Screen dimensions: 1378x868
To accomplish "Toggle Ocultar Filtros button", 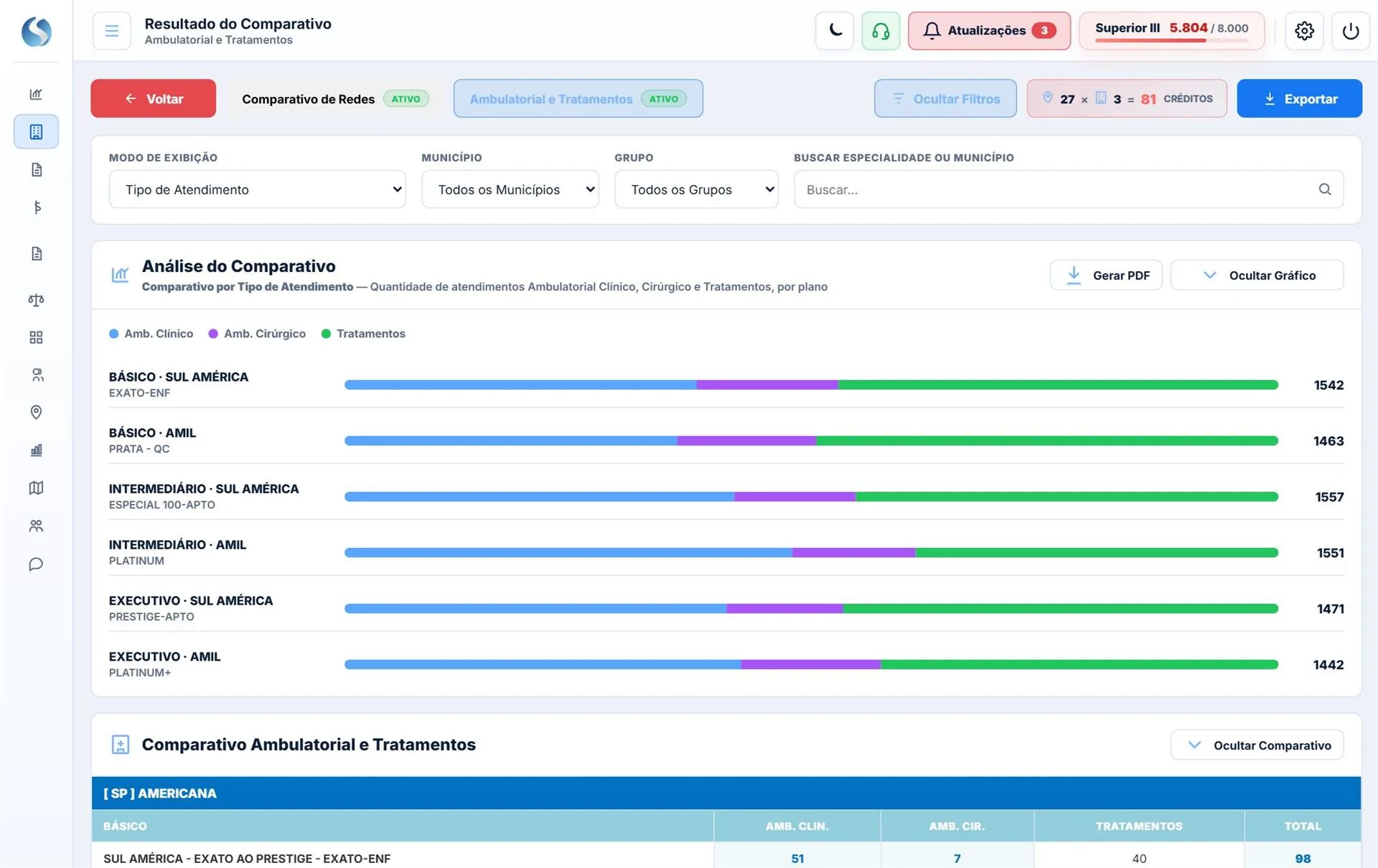I will [x=945, y=98].
